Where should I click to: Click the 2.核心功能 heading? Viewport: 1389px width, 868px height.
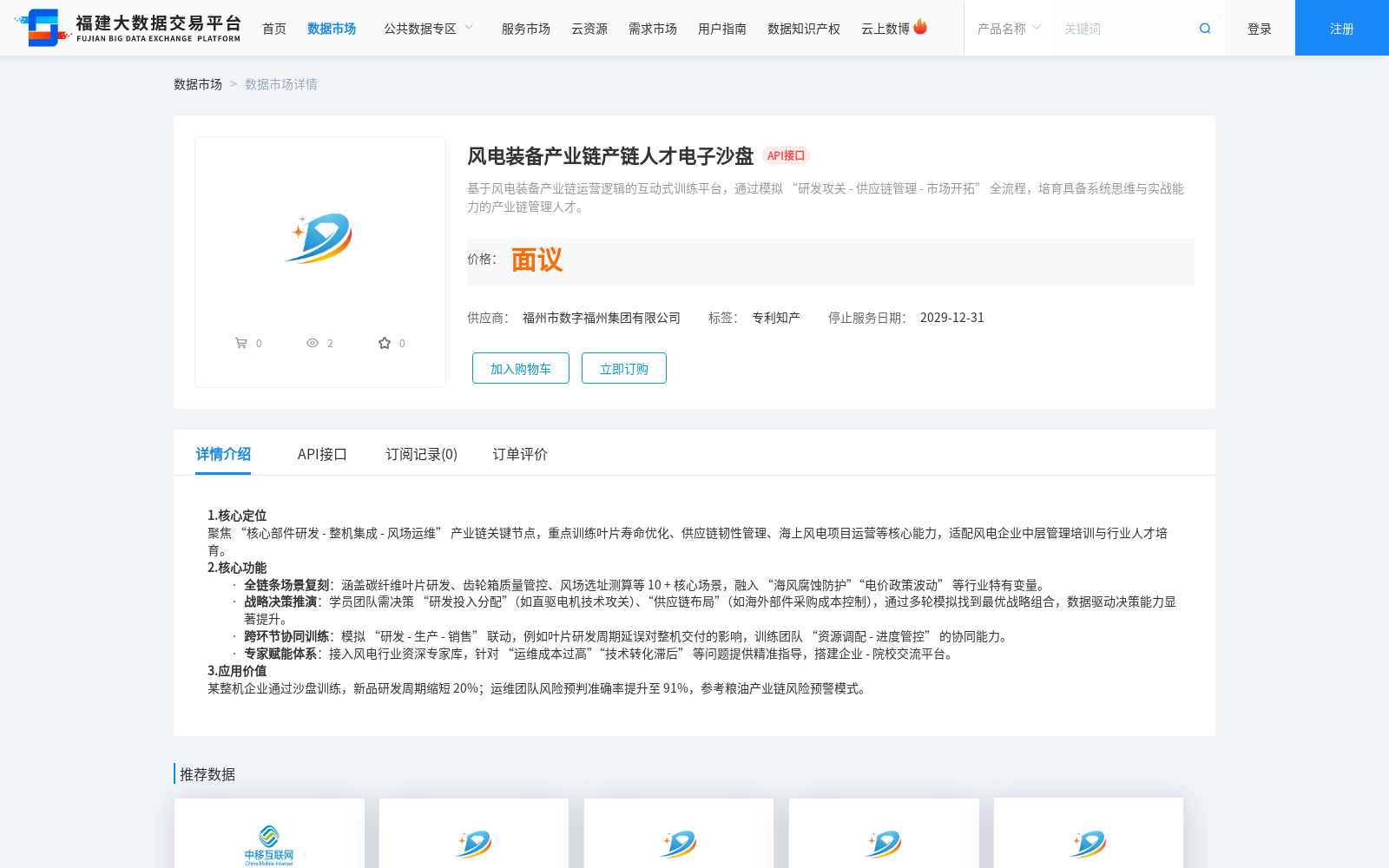[237, 568]
